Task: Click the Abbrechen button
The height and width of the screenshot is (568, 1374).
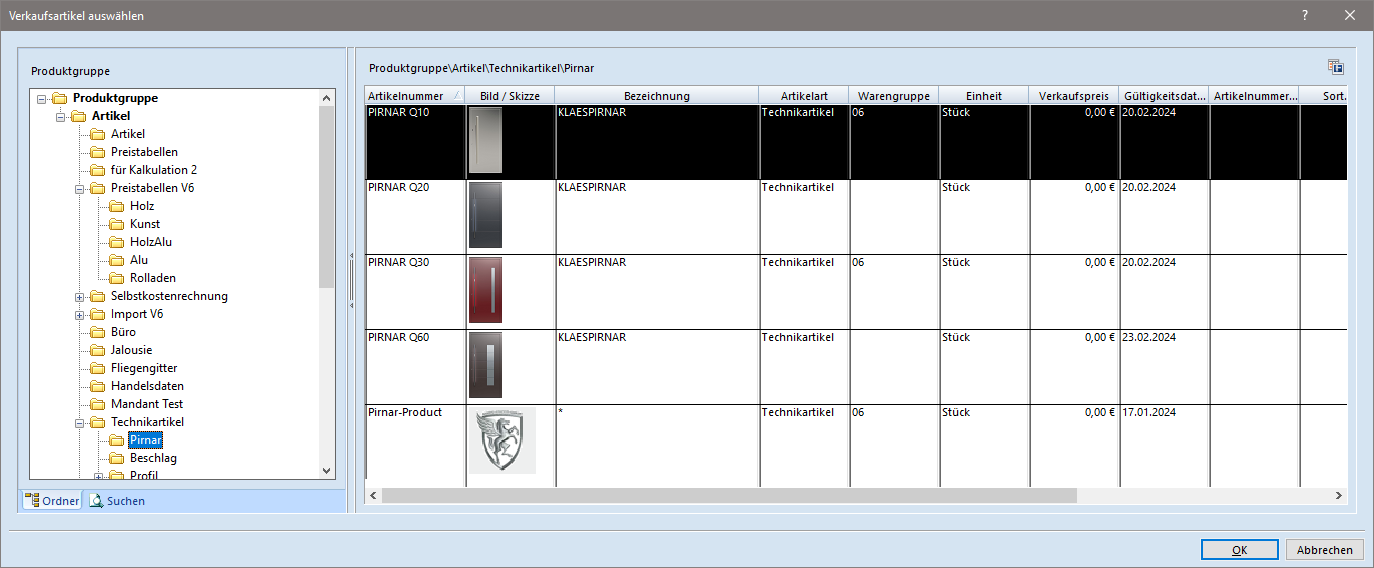Action: click(x=1325, y=550)
